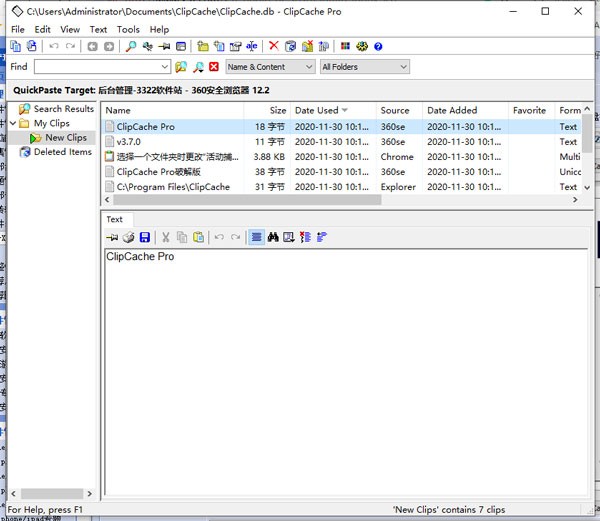Select the ClipCache Pro破解版 clip row
600x521 pixels.
pos(158,172)
